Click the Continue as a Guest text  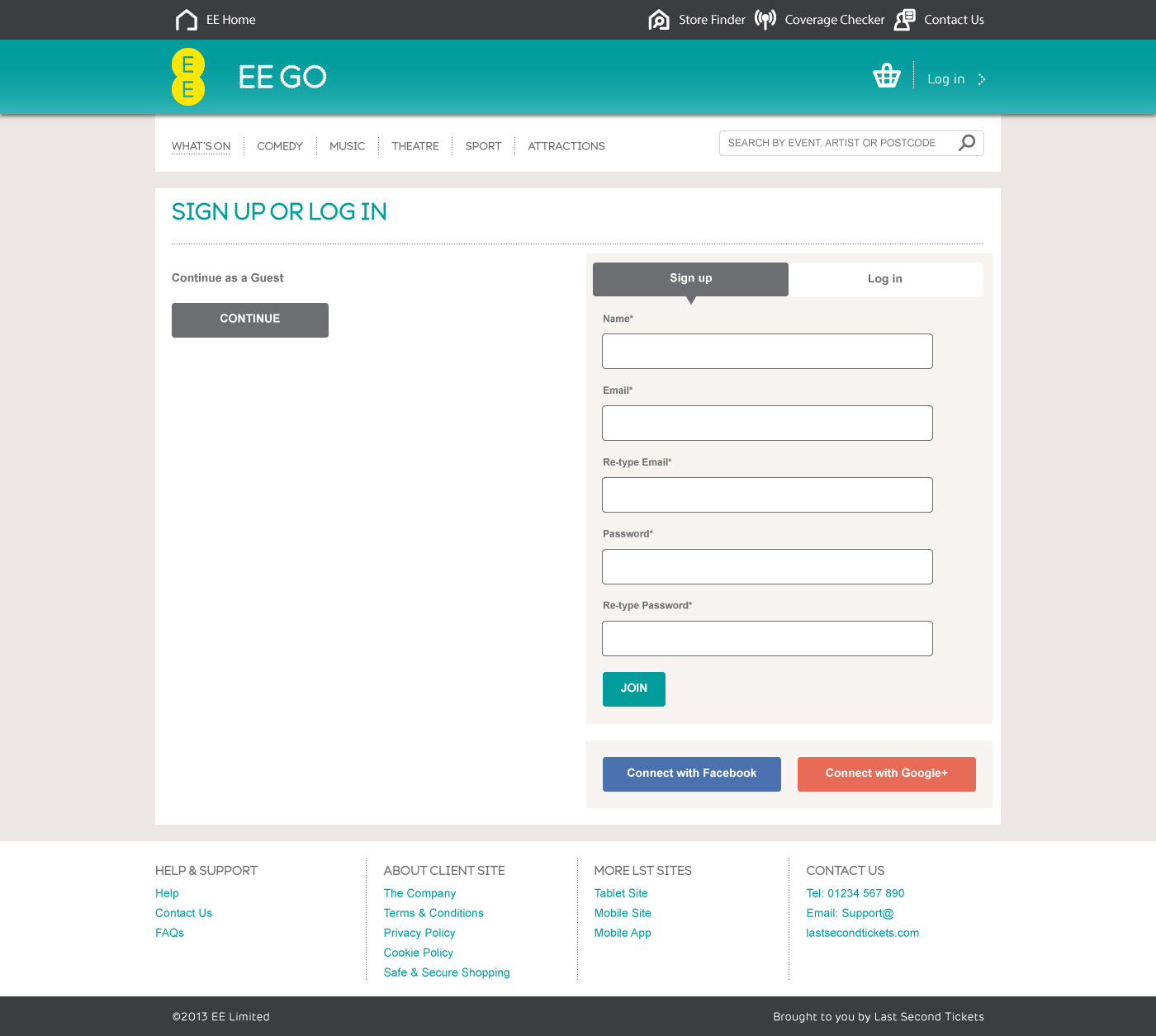coord(227,278)
